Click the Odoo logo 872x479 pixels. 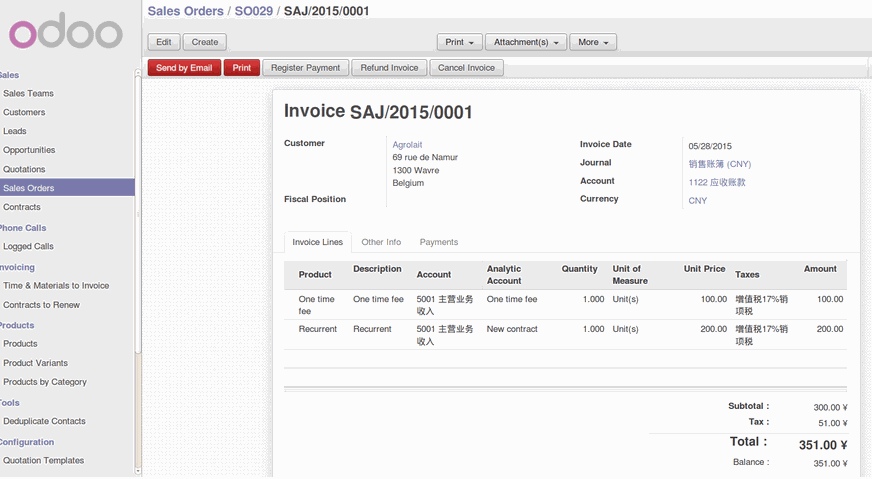tap(66, 33)
